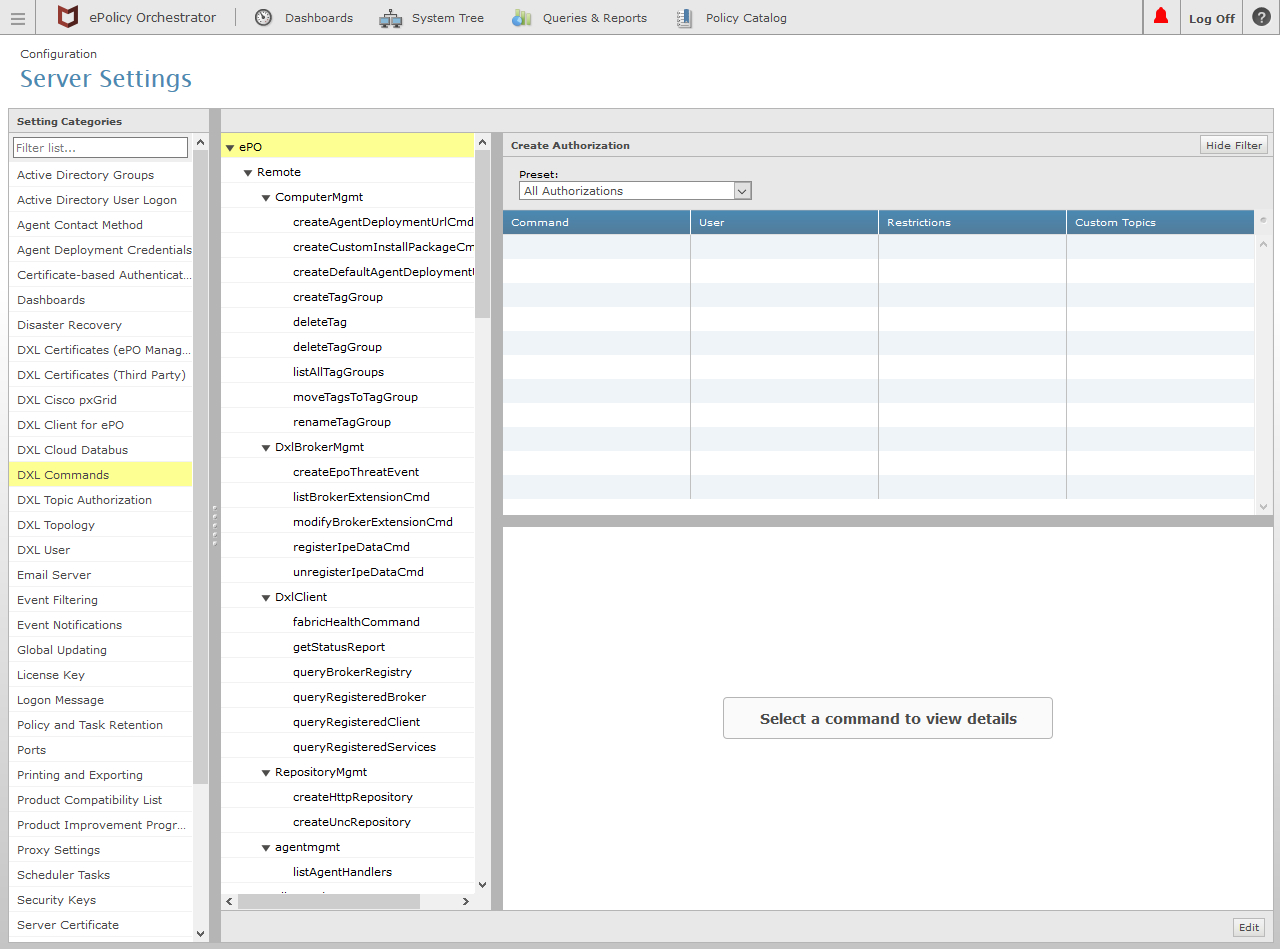This screenshot has height=949, width=1280.
Task: Open the help question mark icon
Action: click(x=1261, y=17)
